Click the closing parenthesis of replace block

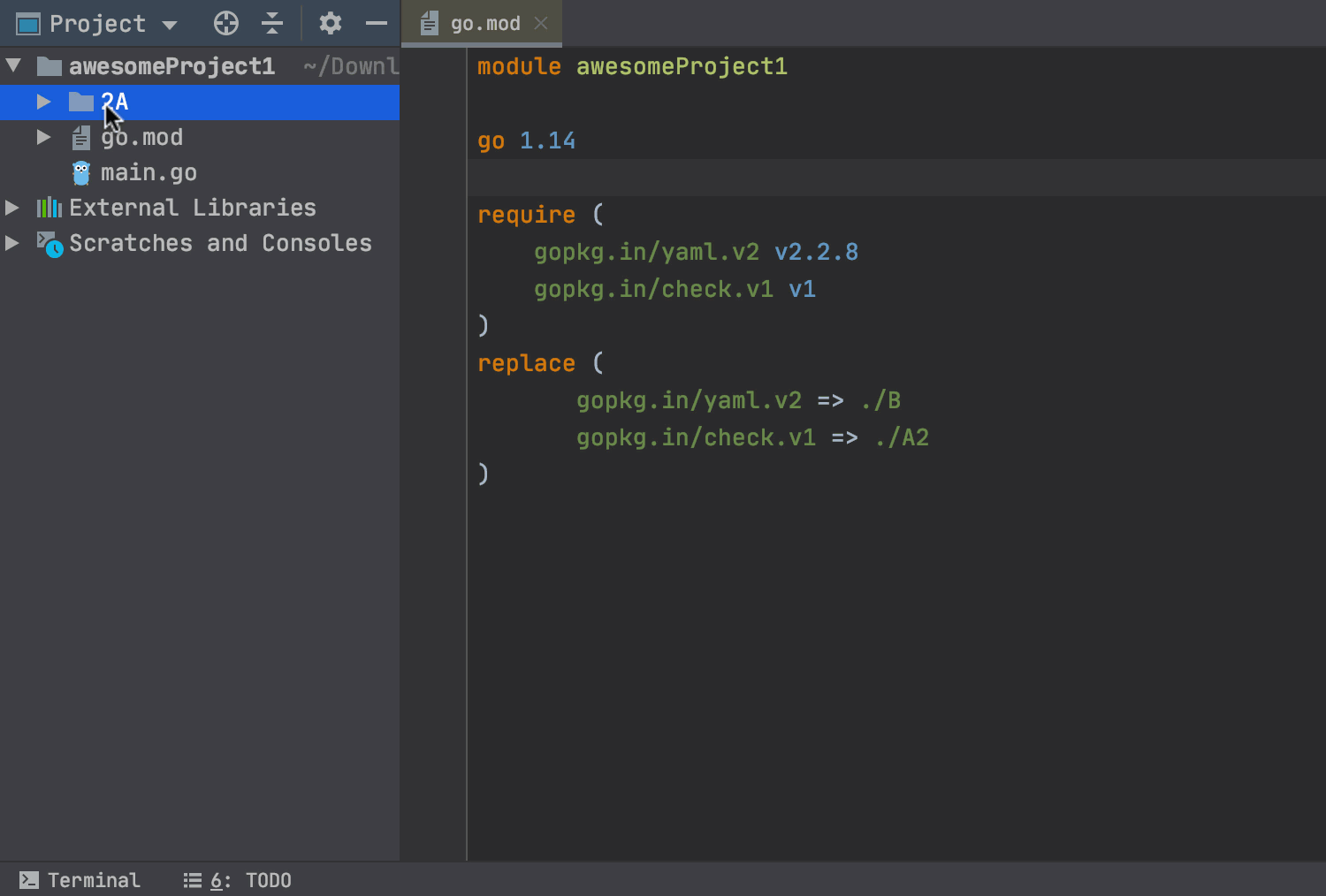[483, 475]
